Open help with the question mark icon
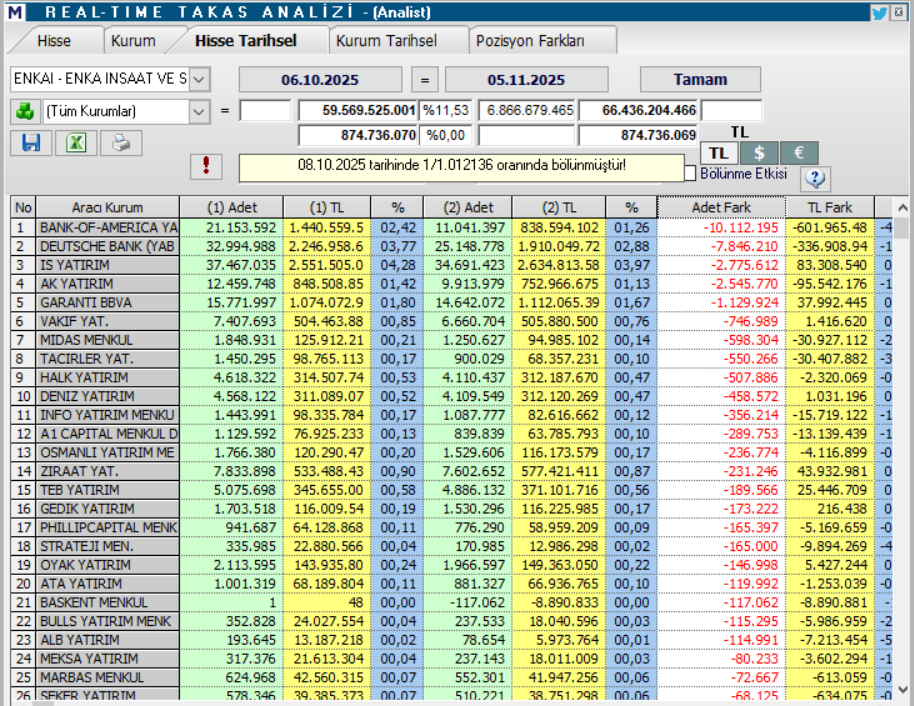This screenshot has height=706, width=914. tap(816, 178)
